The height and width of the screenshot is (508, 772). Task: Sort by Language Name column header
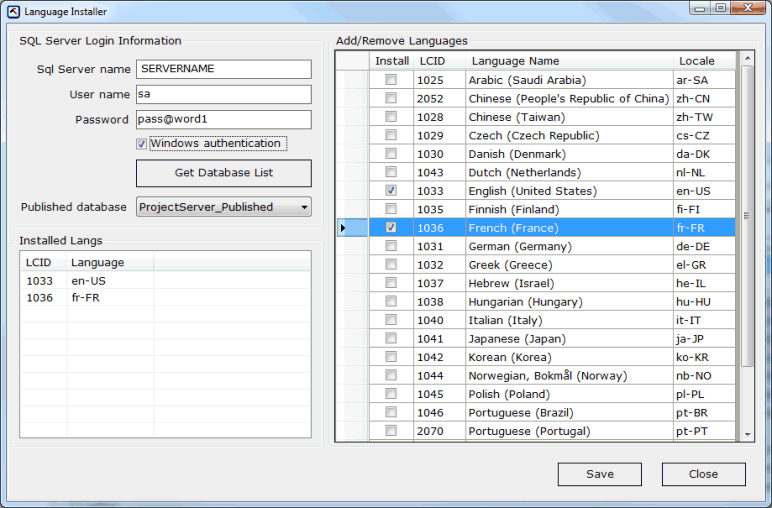pos(569,61)
